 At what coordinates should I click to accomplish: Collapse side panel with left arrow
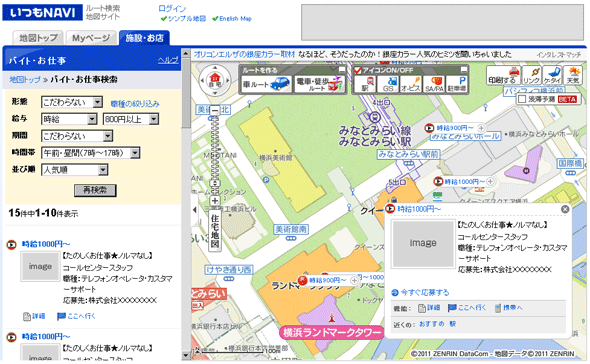195,210
